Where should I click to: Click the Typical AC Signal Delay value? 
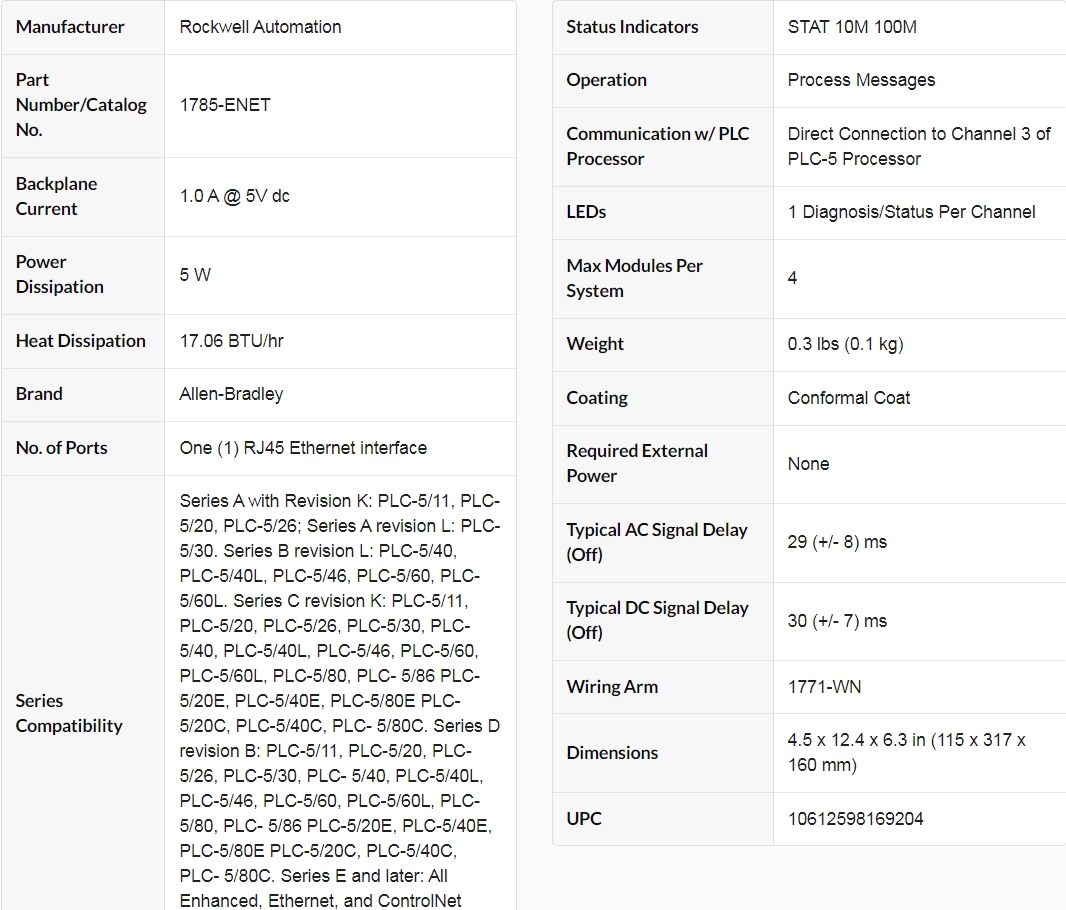click(x=837, y=542)
